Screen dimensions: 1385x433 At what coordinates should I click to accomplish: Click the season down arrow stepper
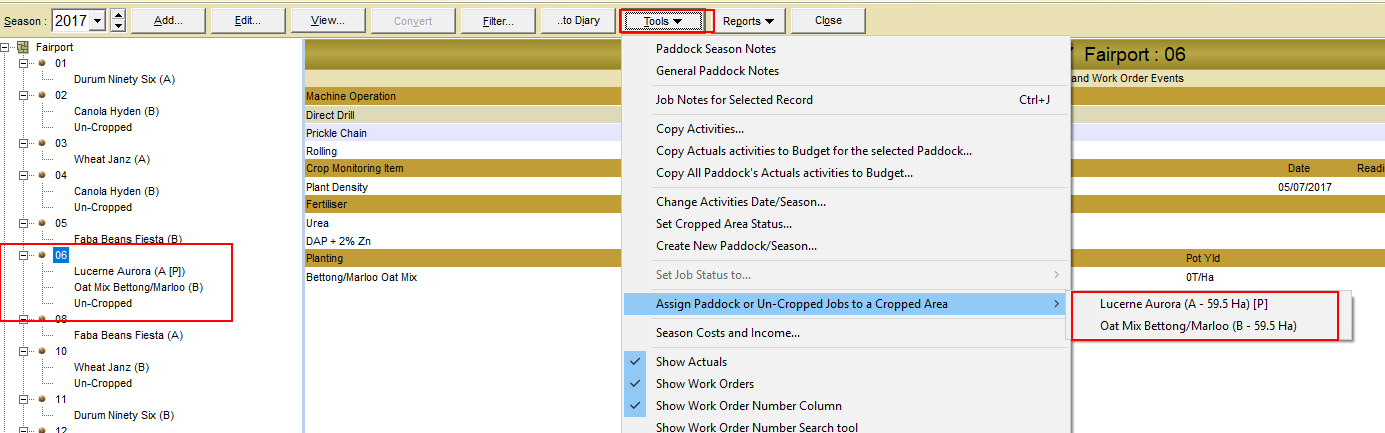(x=118, y=26)
